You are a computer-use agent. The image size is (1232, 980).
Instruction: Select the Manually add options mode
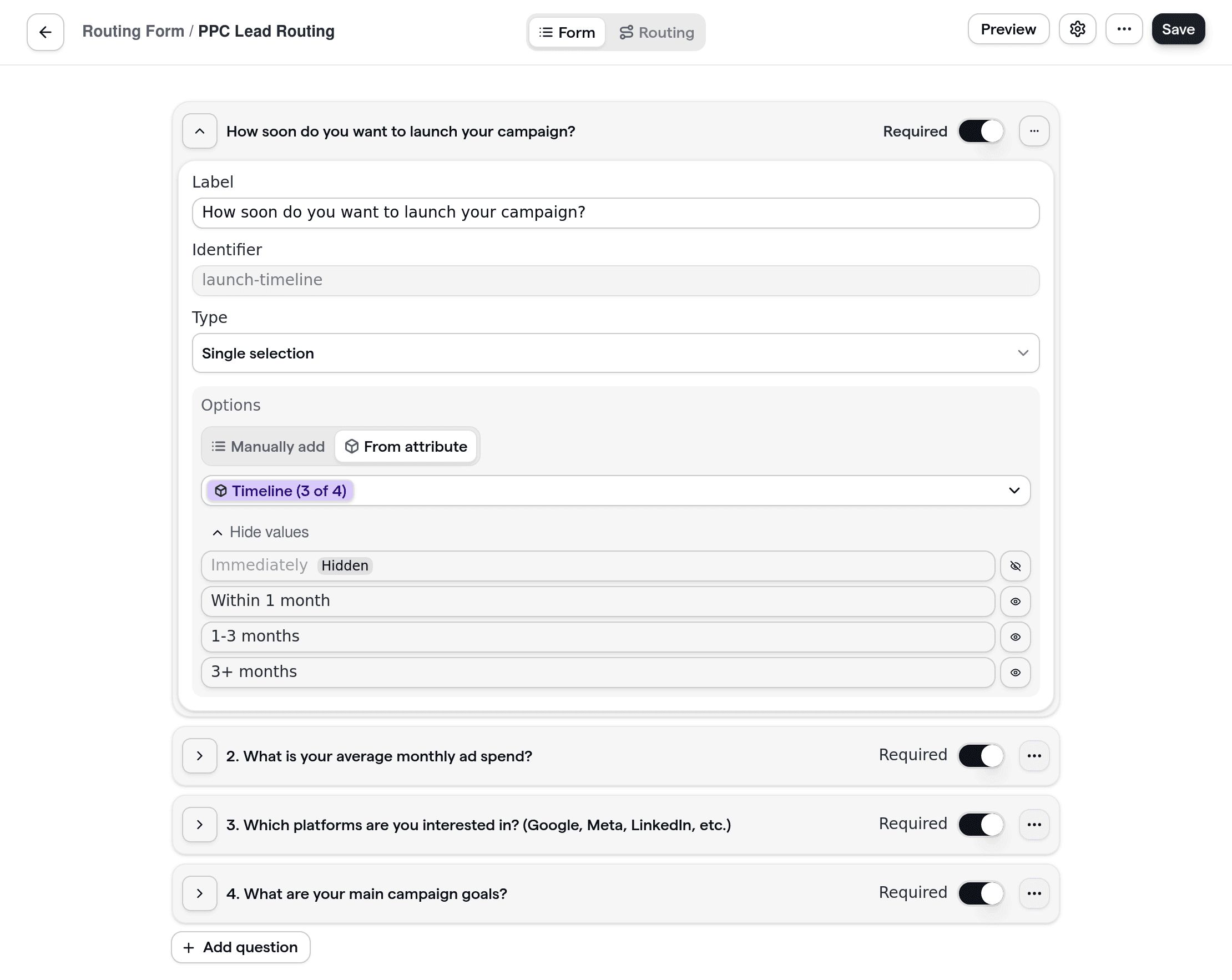point(267,446)
